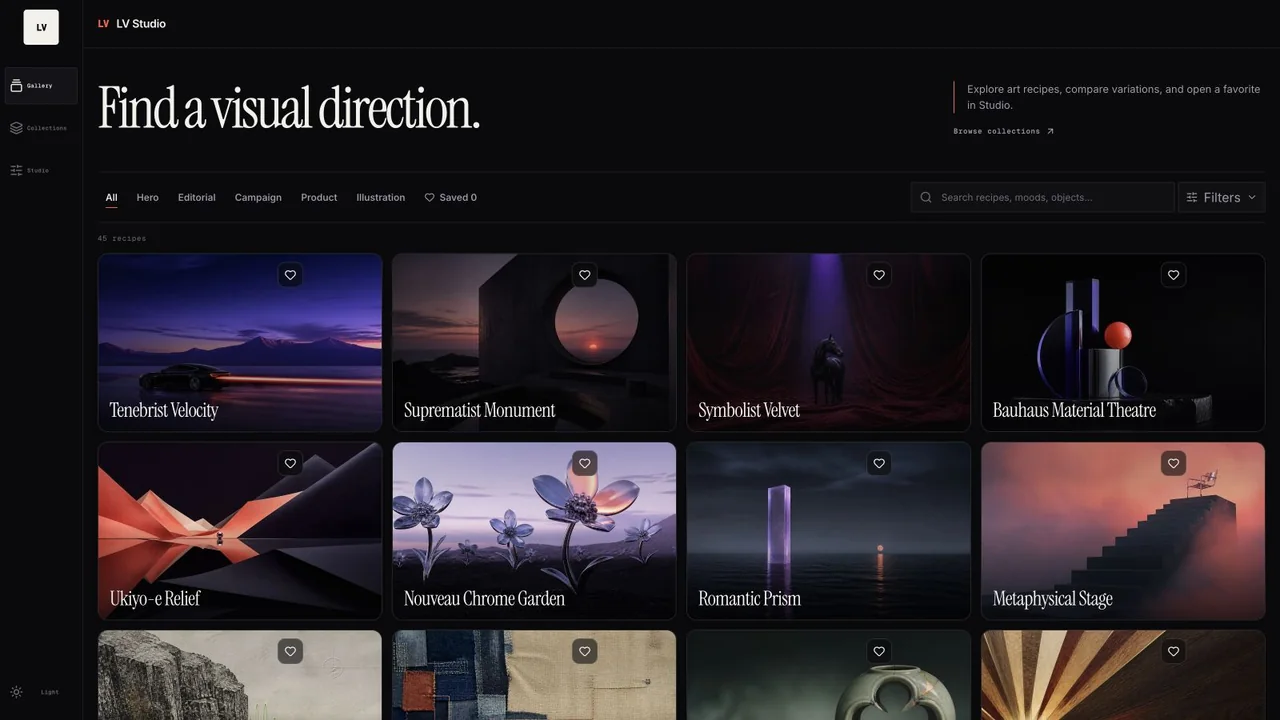Focus the Search recipes input field

pos(1042,197)
